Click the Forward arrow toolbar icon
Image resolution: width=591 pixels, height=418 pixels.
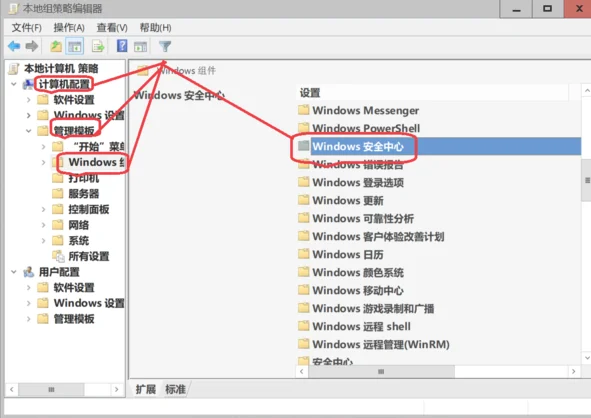32,46
